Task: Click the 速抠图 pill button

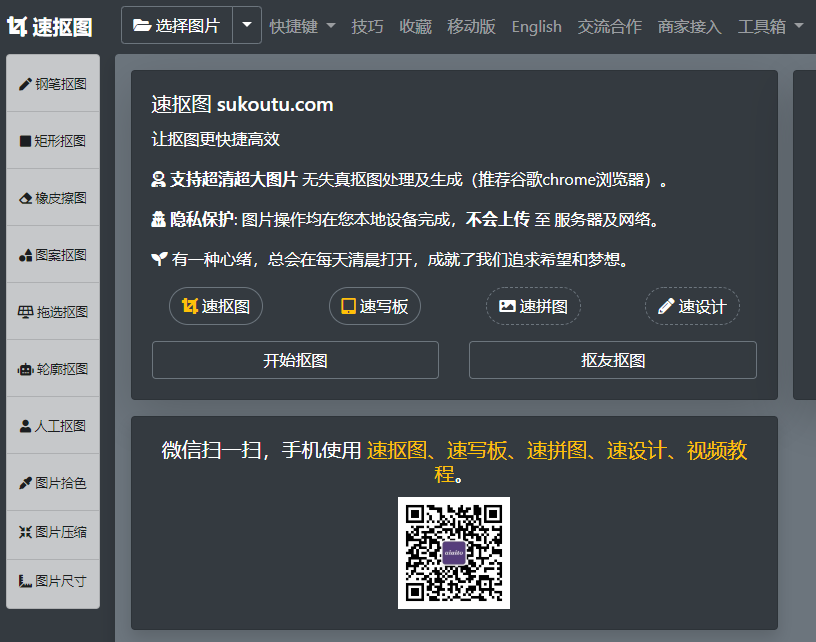Action: 216,306
